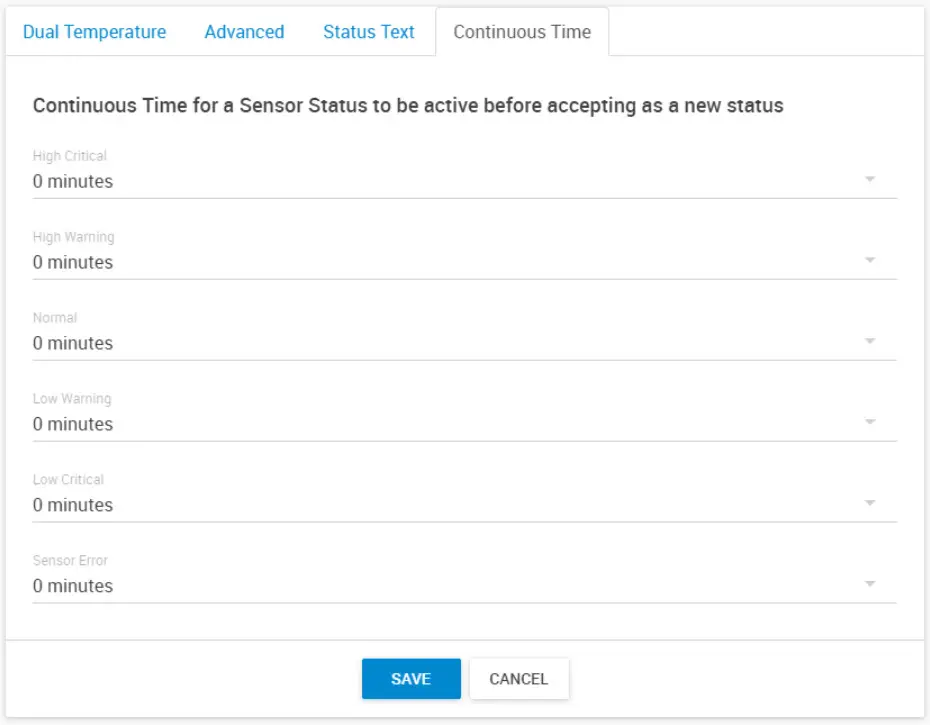Go to the Status Text tab
Image resolution: width=930 pixels, height=725 pixels.
(x=369, y=32)
